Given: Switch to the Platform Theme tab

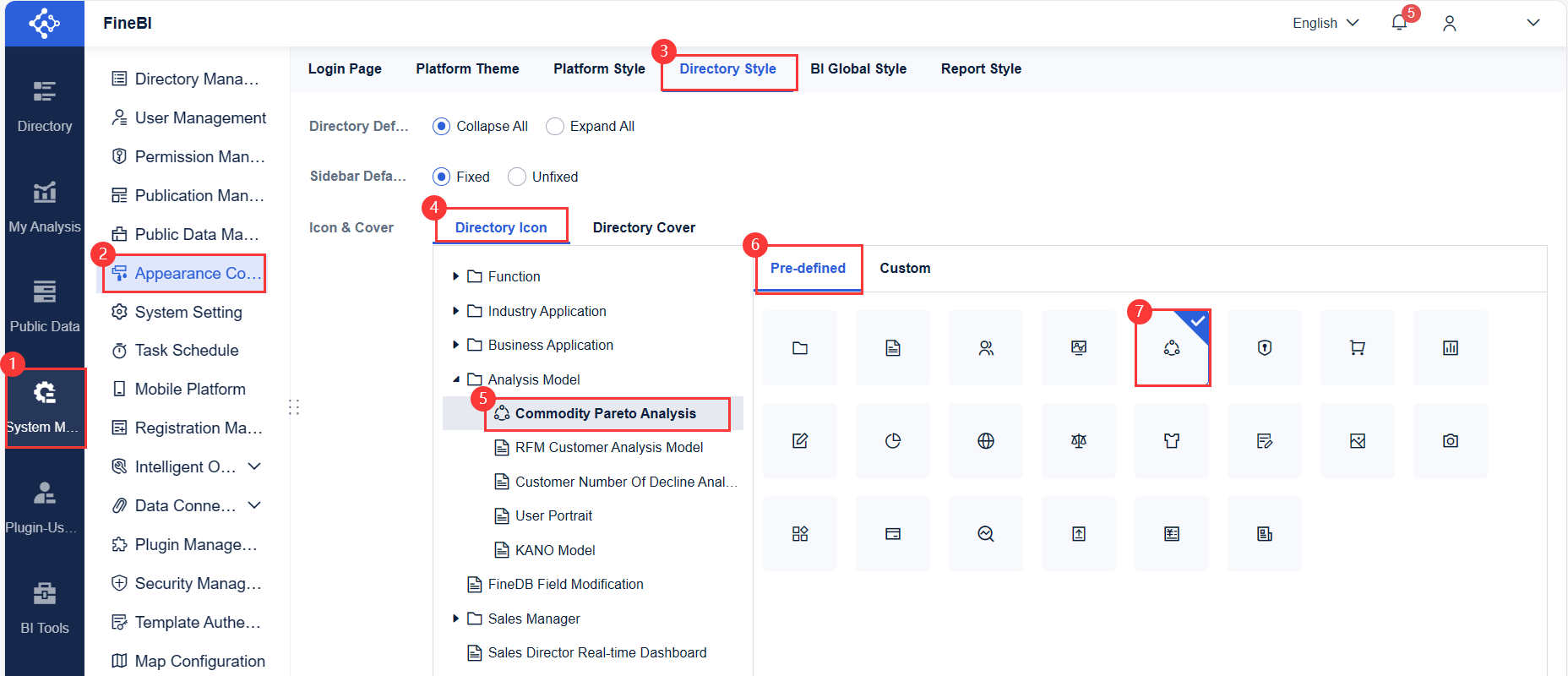Looking at the screenshot, I should [x=467, y=68].
